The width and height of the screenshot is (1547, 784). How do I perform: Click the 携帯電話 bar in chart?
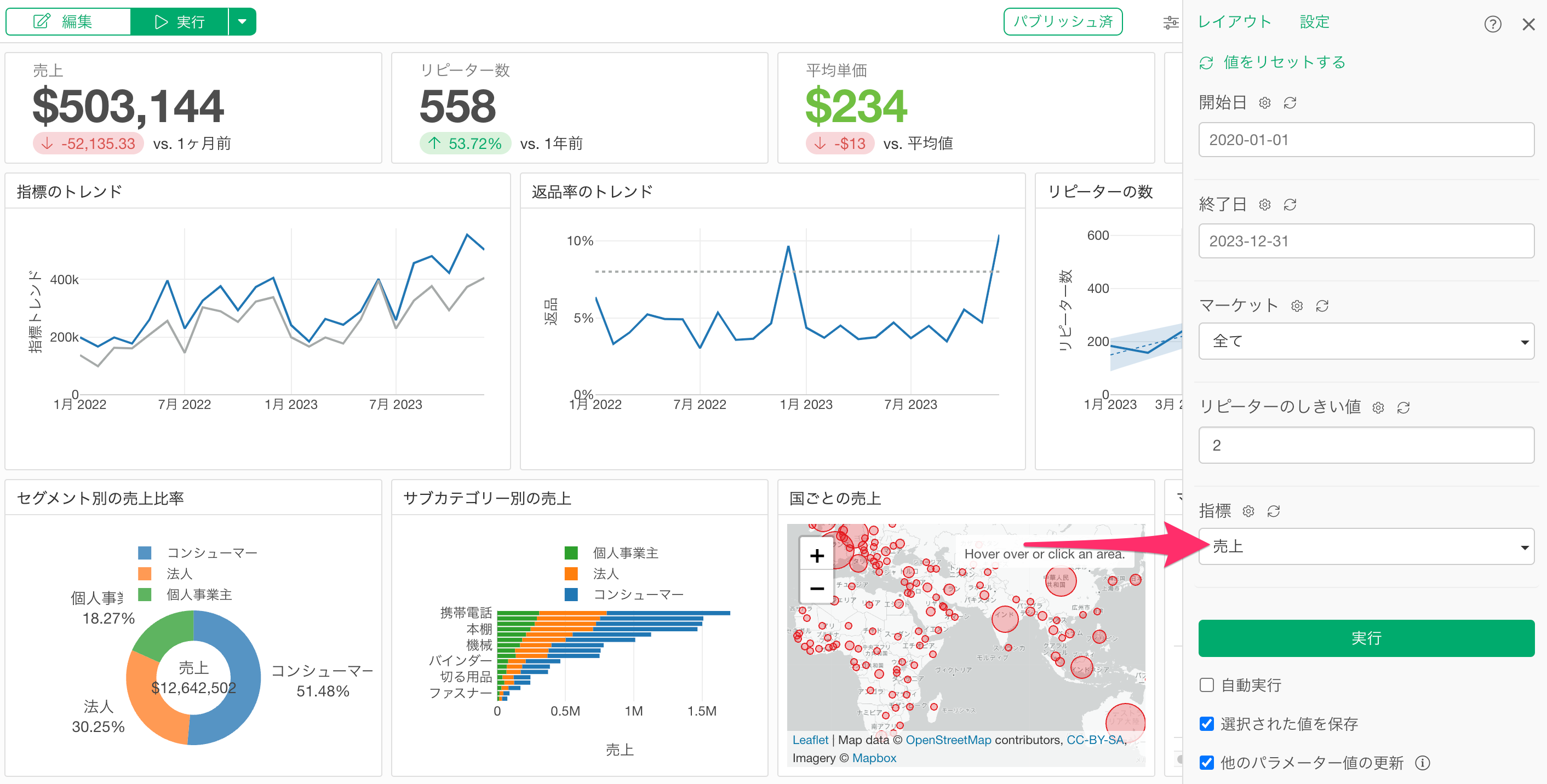614,613
